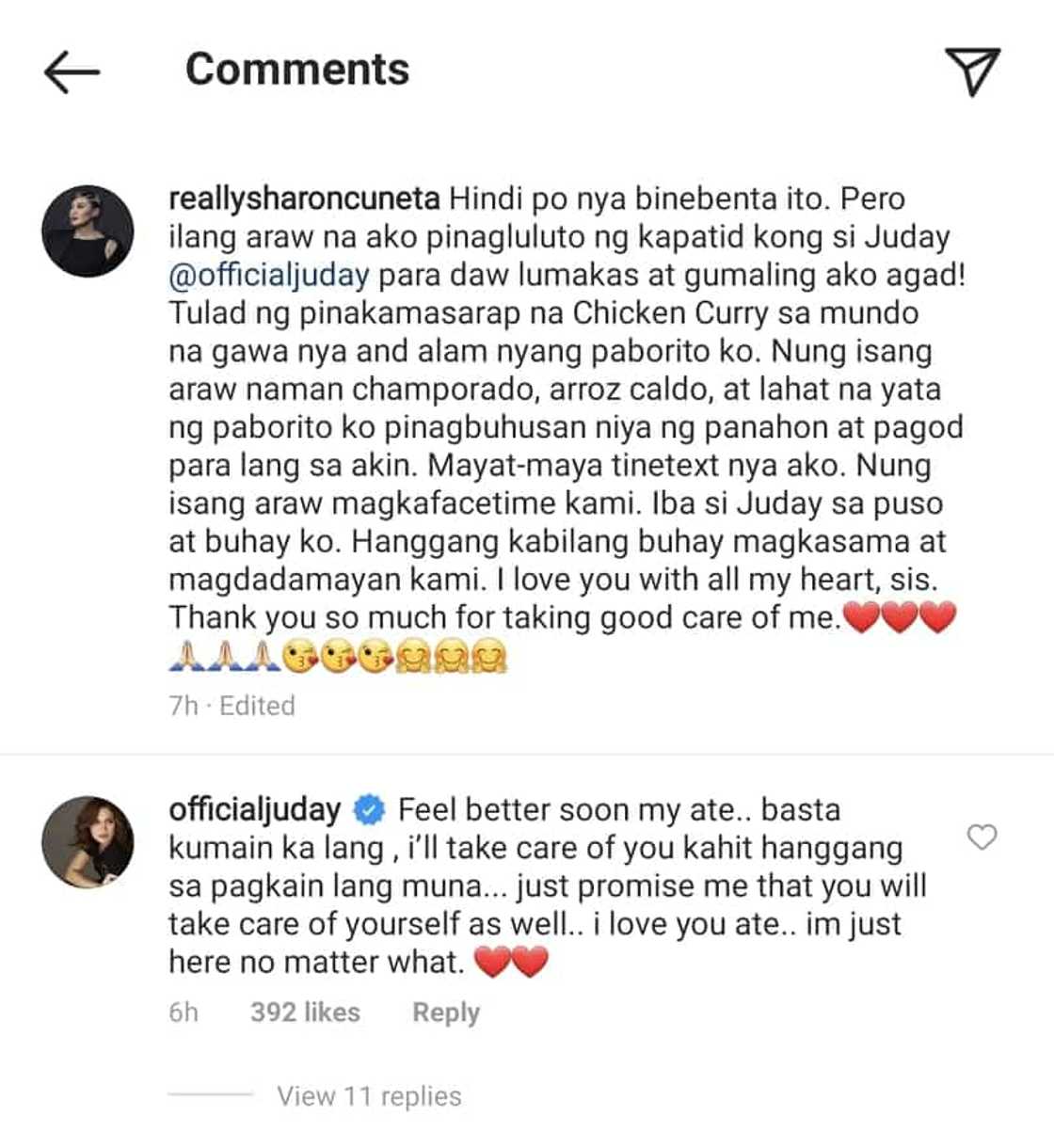Tap the line beside View 11 replies
1054x1148 pixels.
210,1094
